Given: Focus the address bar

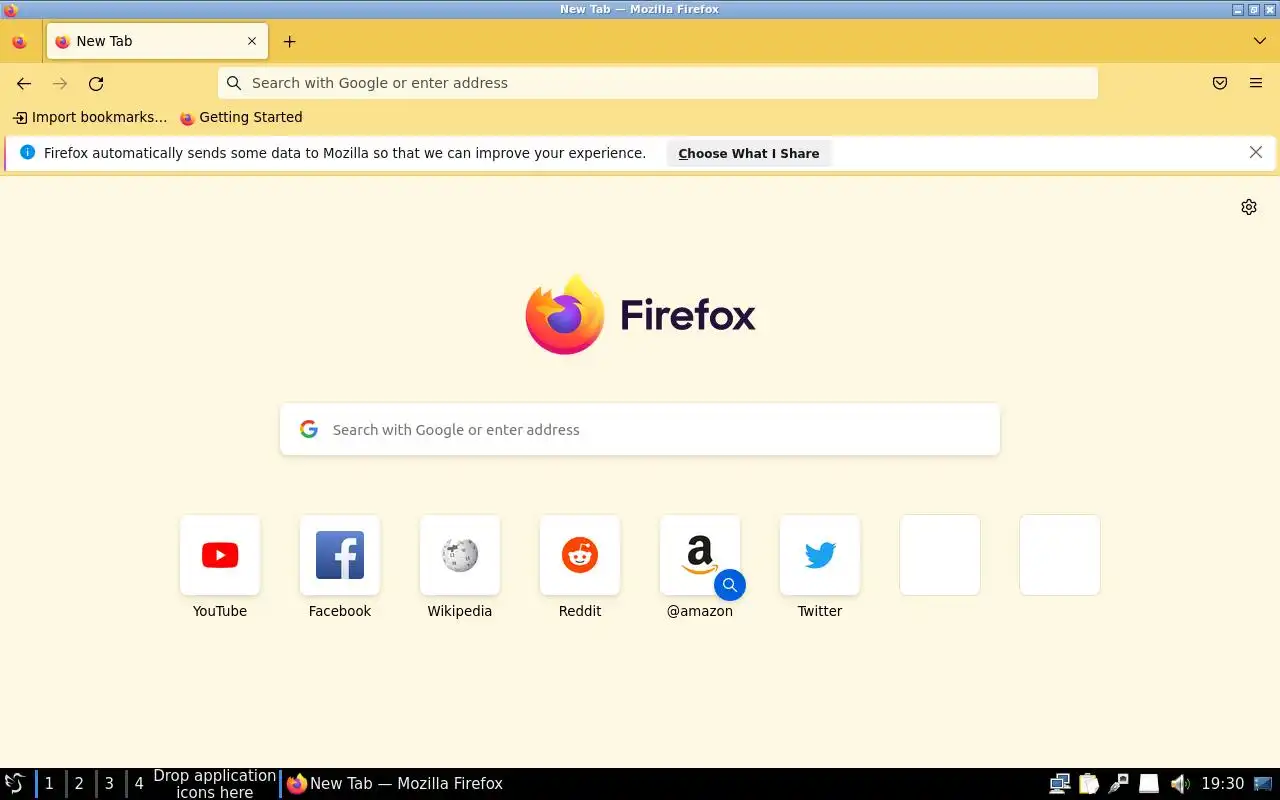Looking at the screenshot, I should coord(658,83).
